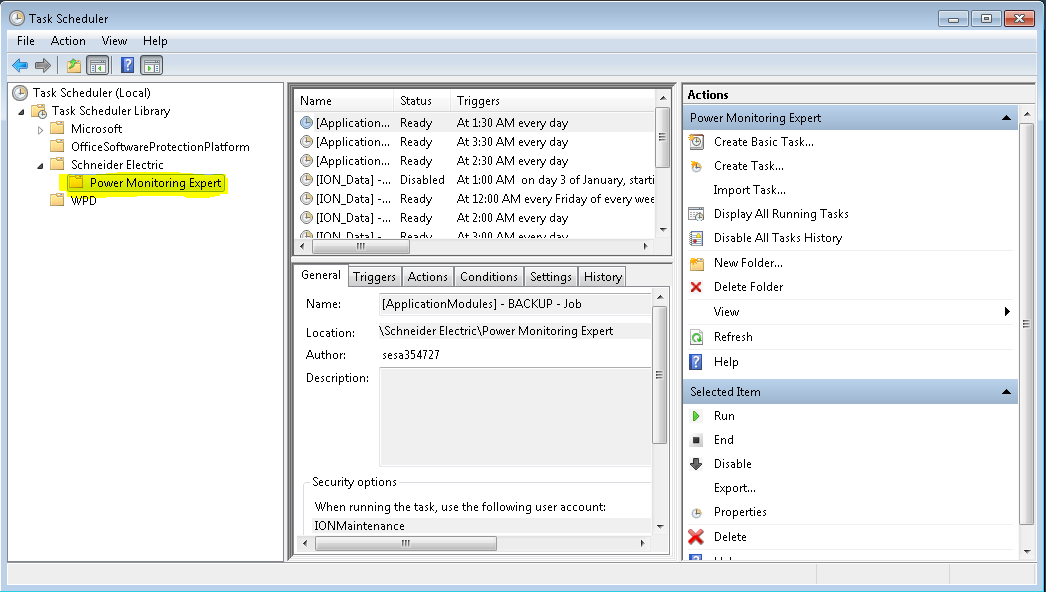The width and height of the screenshot is (1046, 592).
Task: Click clock icon of the disabled ION_Data task
Action: pos(306,180)
